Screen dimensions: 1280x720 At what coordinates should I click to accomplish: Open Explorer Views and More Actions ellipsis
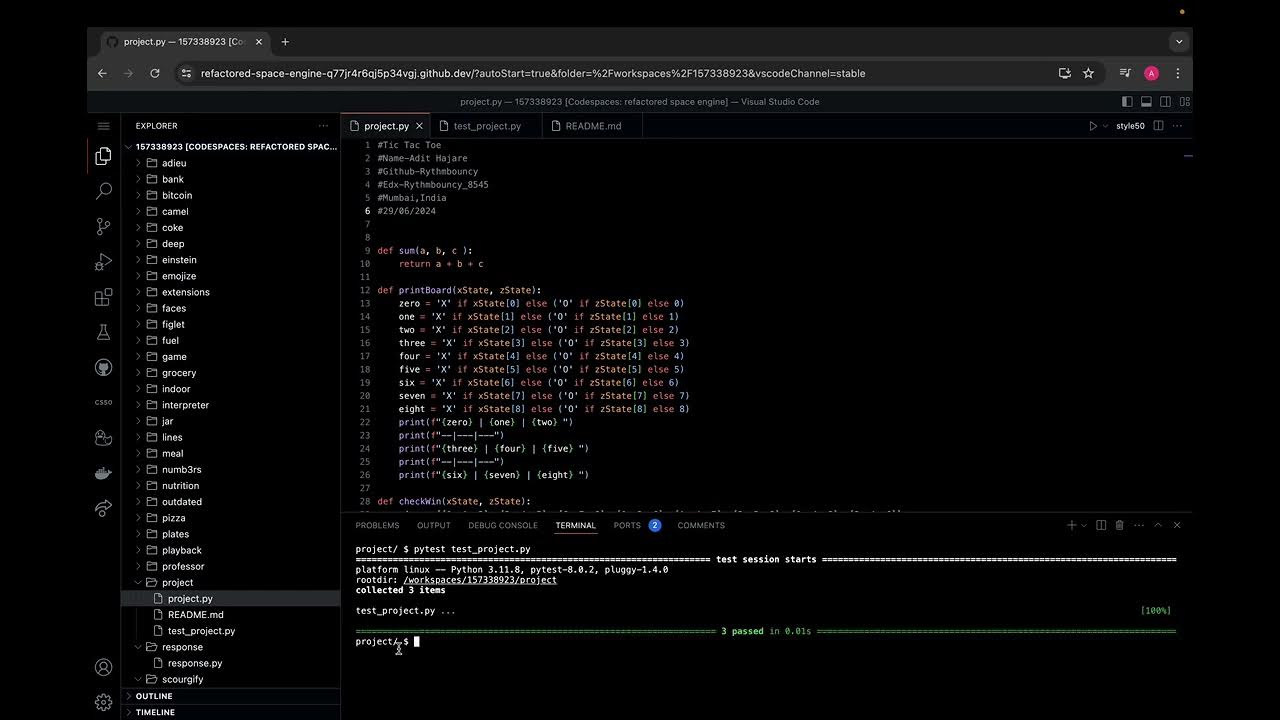coord(323,126)
